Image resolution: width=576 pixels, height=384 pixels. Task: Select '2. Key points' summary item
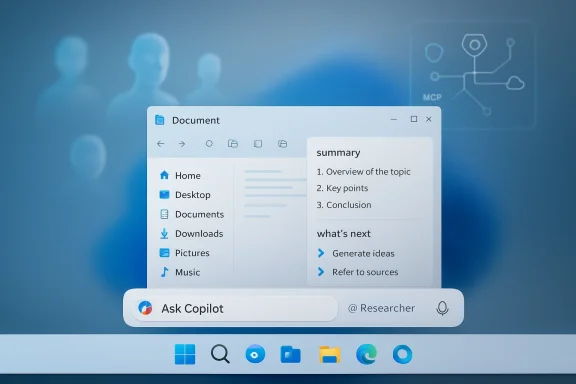(342, 188)
